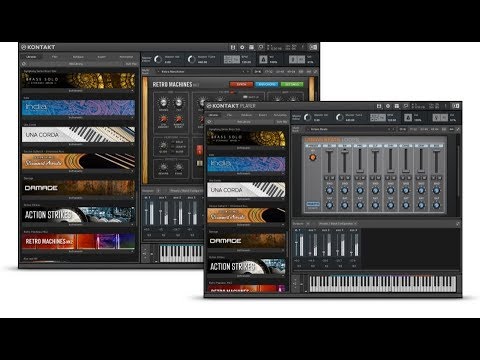Image resolution: width=480 pixels, height=360 pixels.
Task: Click the rack view icon in Kontakt Player header
Action: point(397,106)
